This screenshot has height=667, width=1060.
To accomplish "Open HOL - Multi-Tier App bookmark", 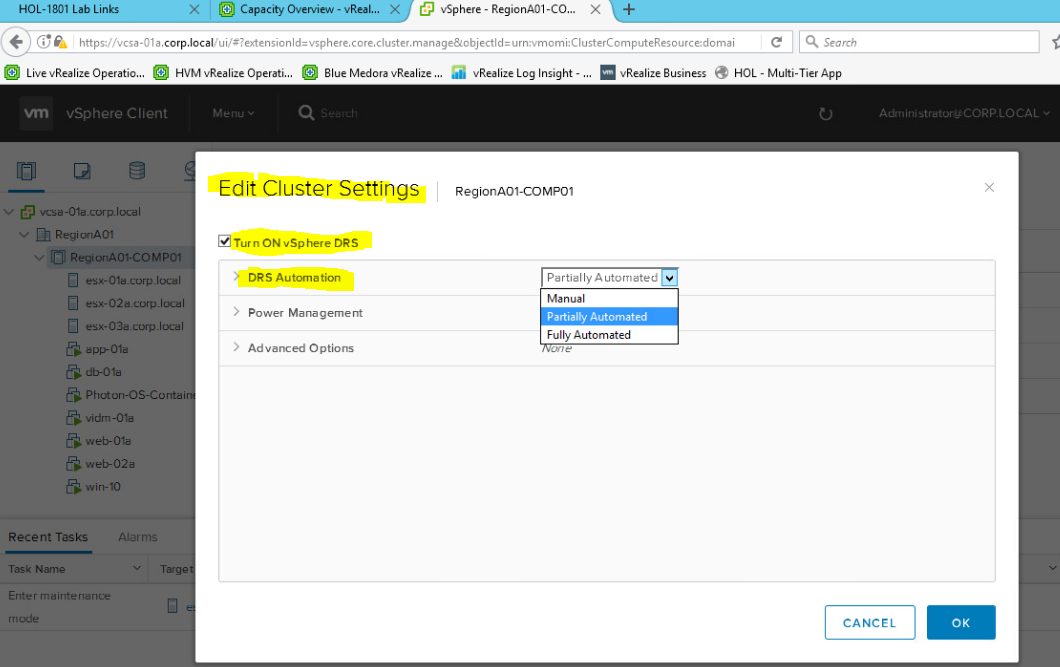I will click(779, 73).
